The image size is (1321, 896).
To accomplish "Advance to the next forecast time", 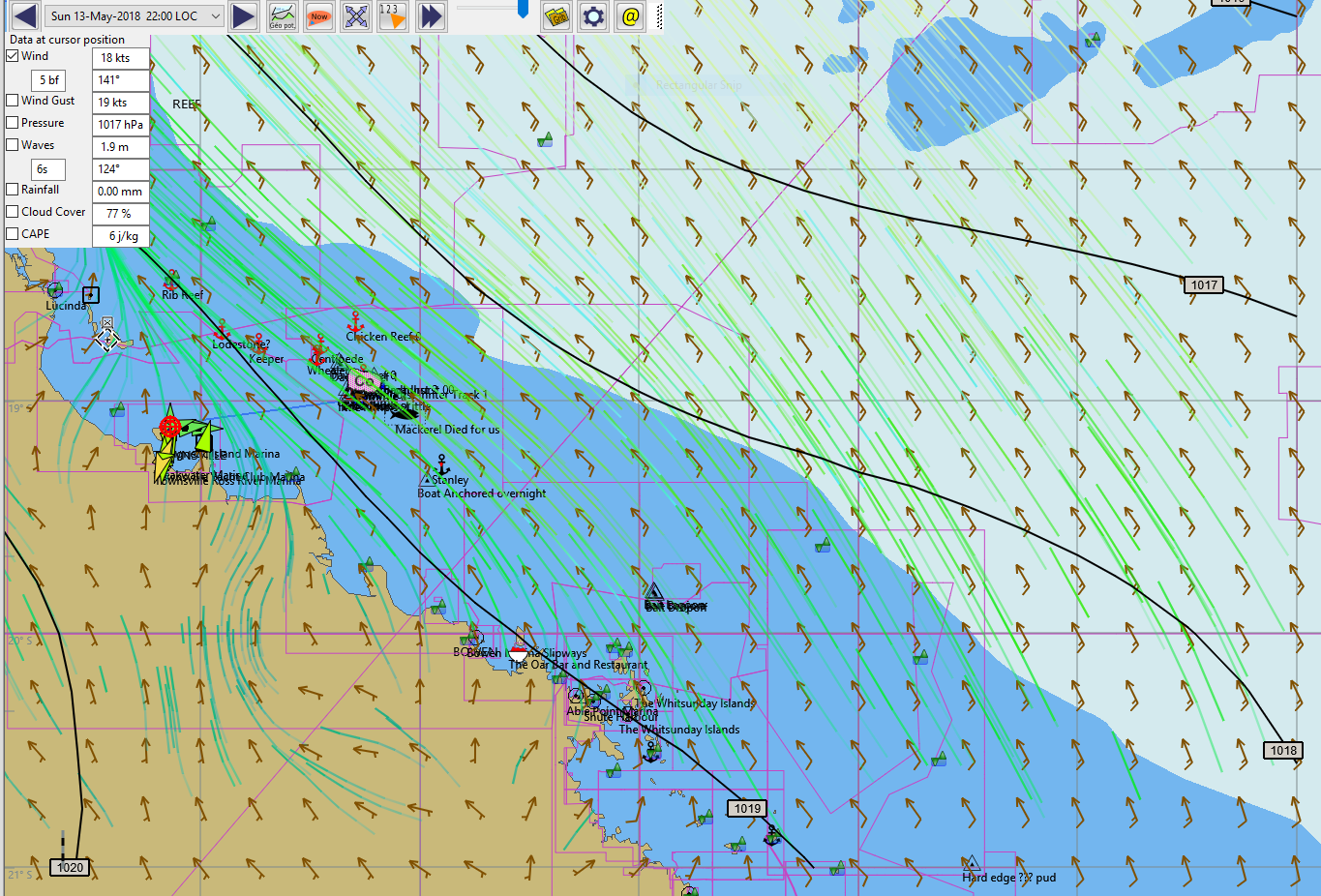I will (244, 15).
